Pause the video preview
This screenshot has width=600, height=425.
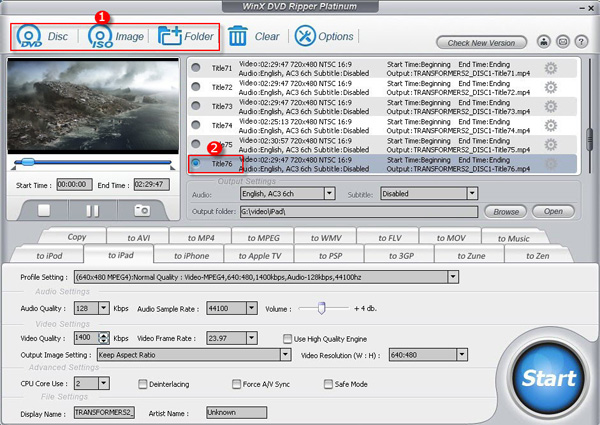(93, 210)
